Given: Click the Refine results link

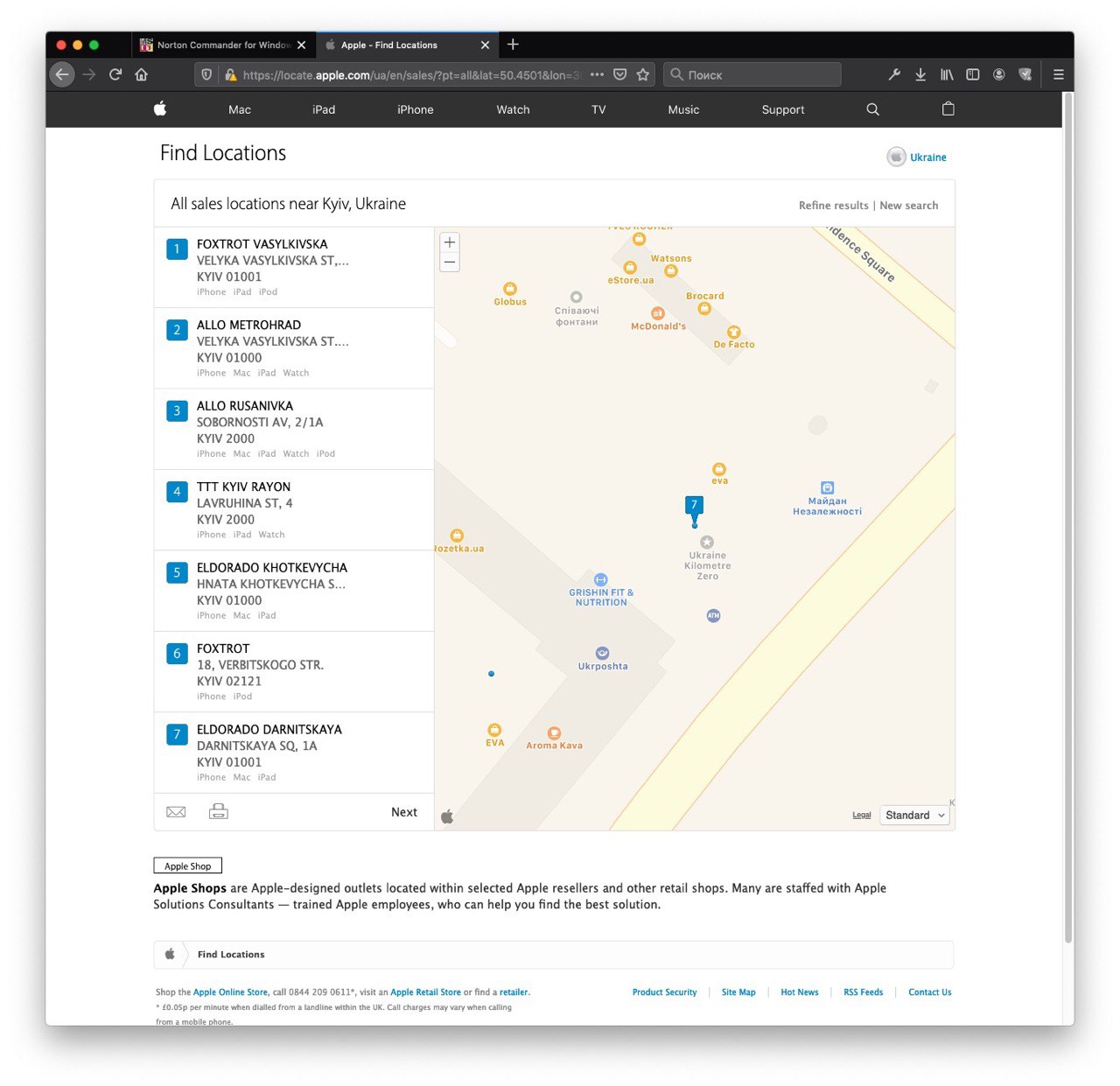Looking at the screenshot, I should 833,206.
